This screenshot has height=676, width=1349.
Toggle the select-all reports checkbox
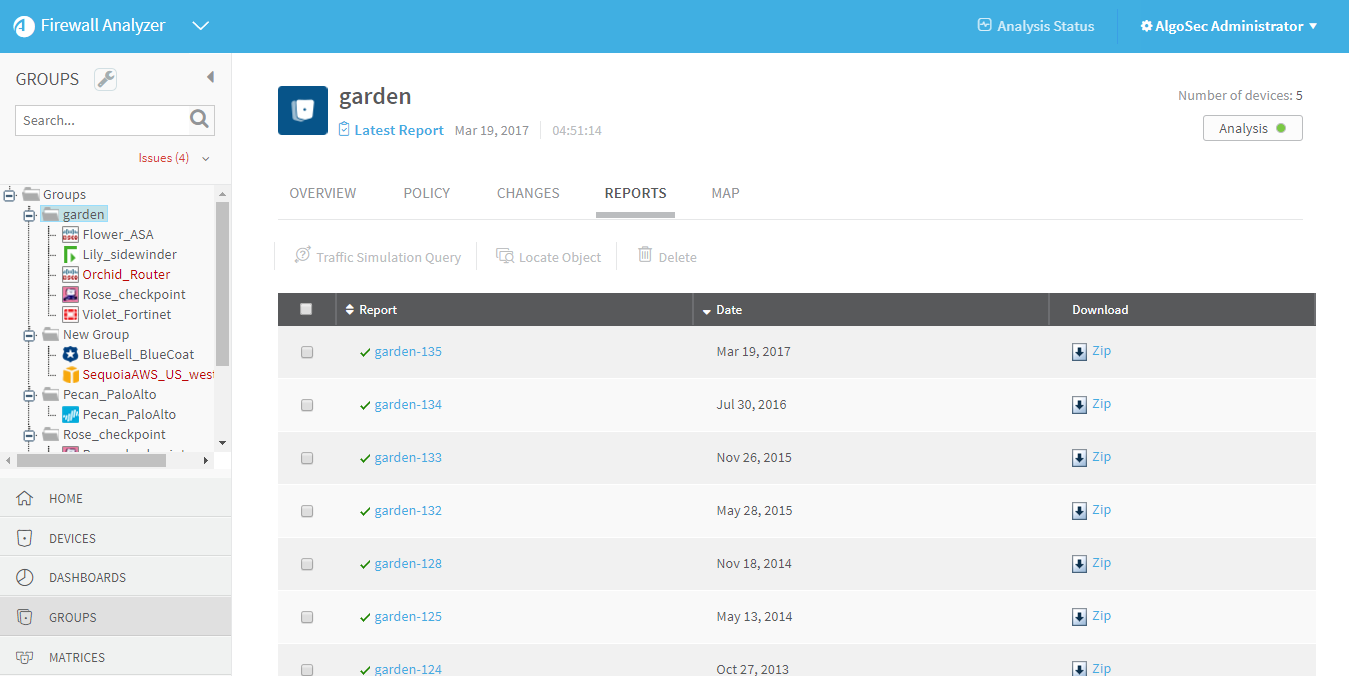[x=306, y=309]
